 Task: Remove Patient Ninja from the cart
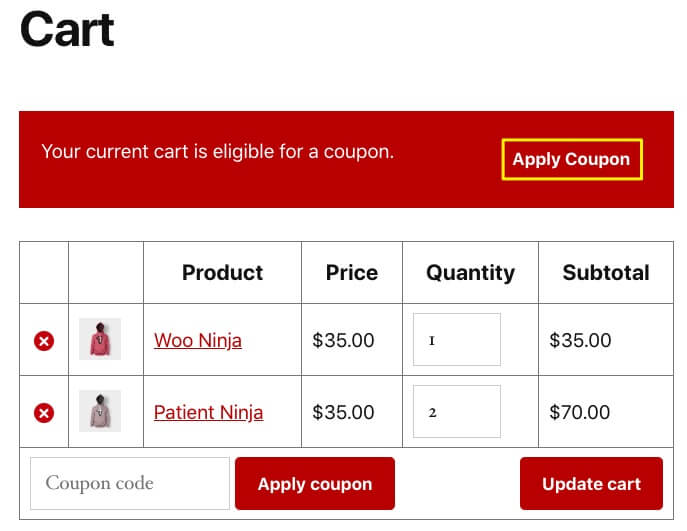coord(44,412)
